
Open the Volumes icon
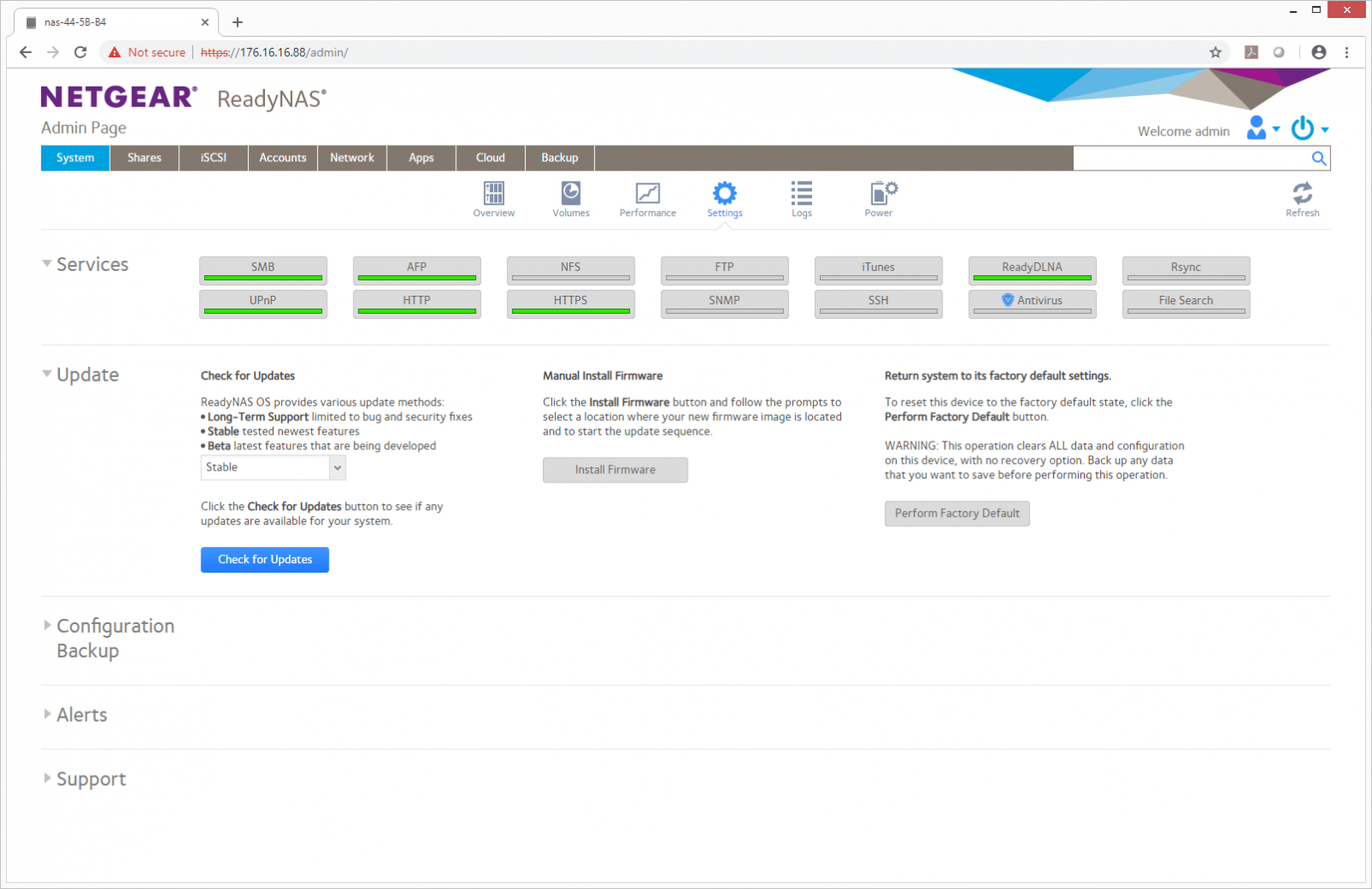point(571,193)
